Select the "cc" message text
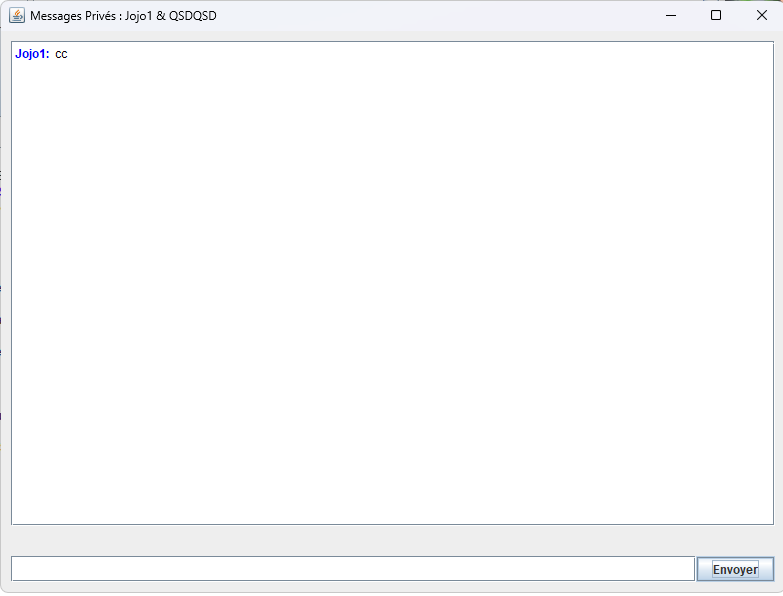This screenshot has height=596, width=783. point(61,54)
